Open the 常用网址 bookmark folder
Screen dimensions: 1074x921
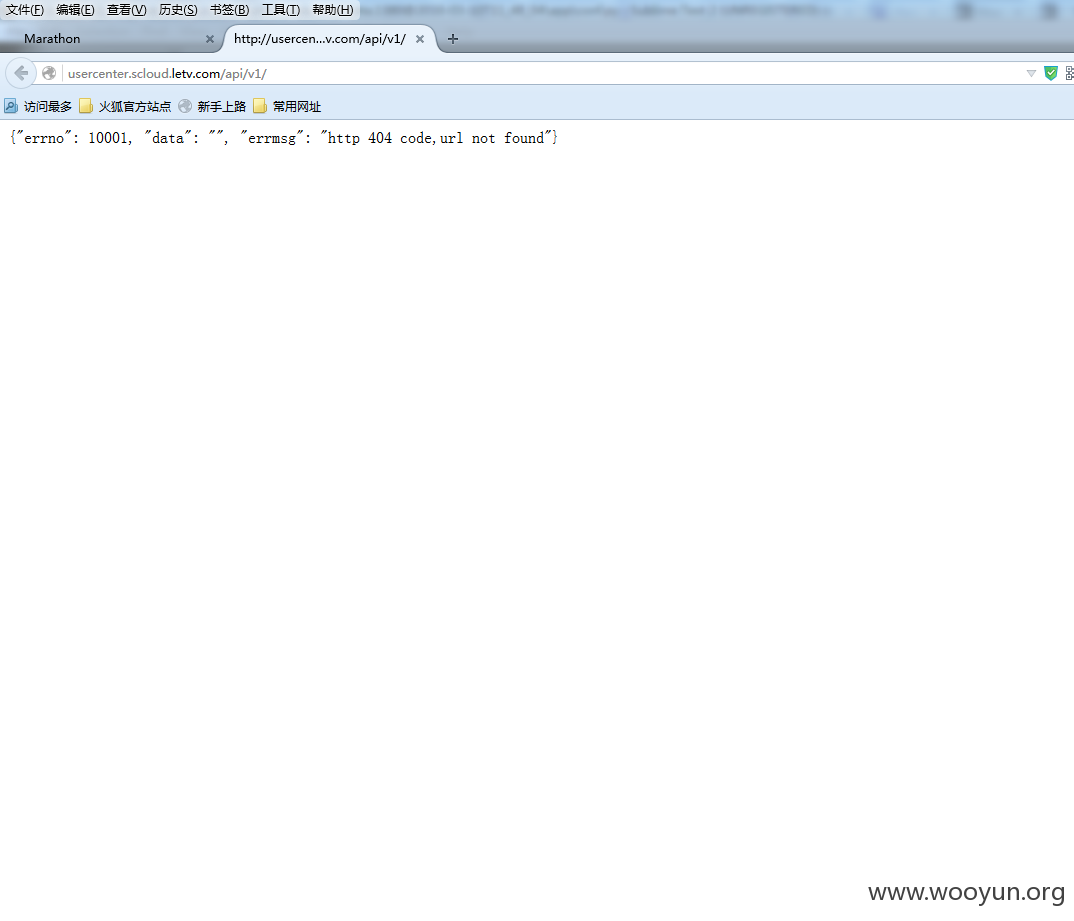(x=287, y=106)
